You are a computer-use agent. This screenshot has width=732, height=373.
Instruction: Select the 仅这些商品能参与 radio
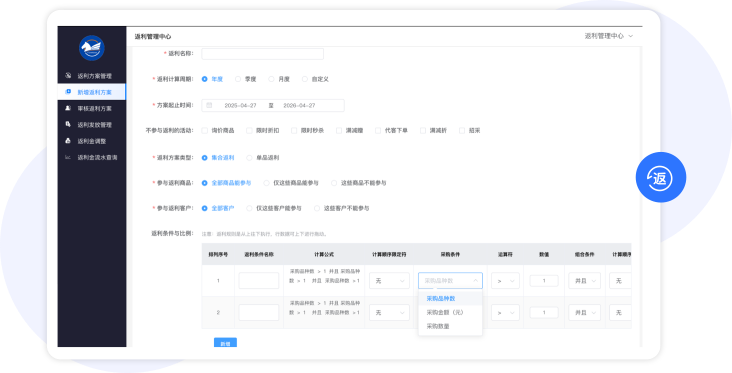tap(267, 183)
